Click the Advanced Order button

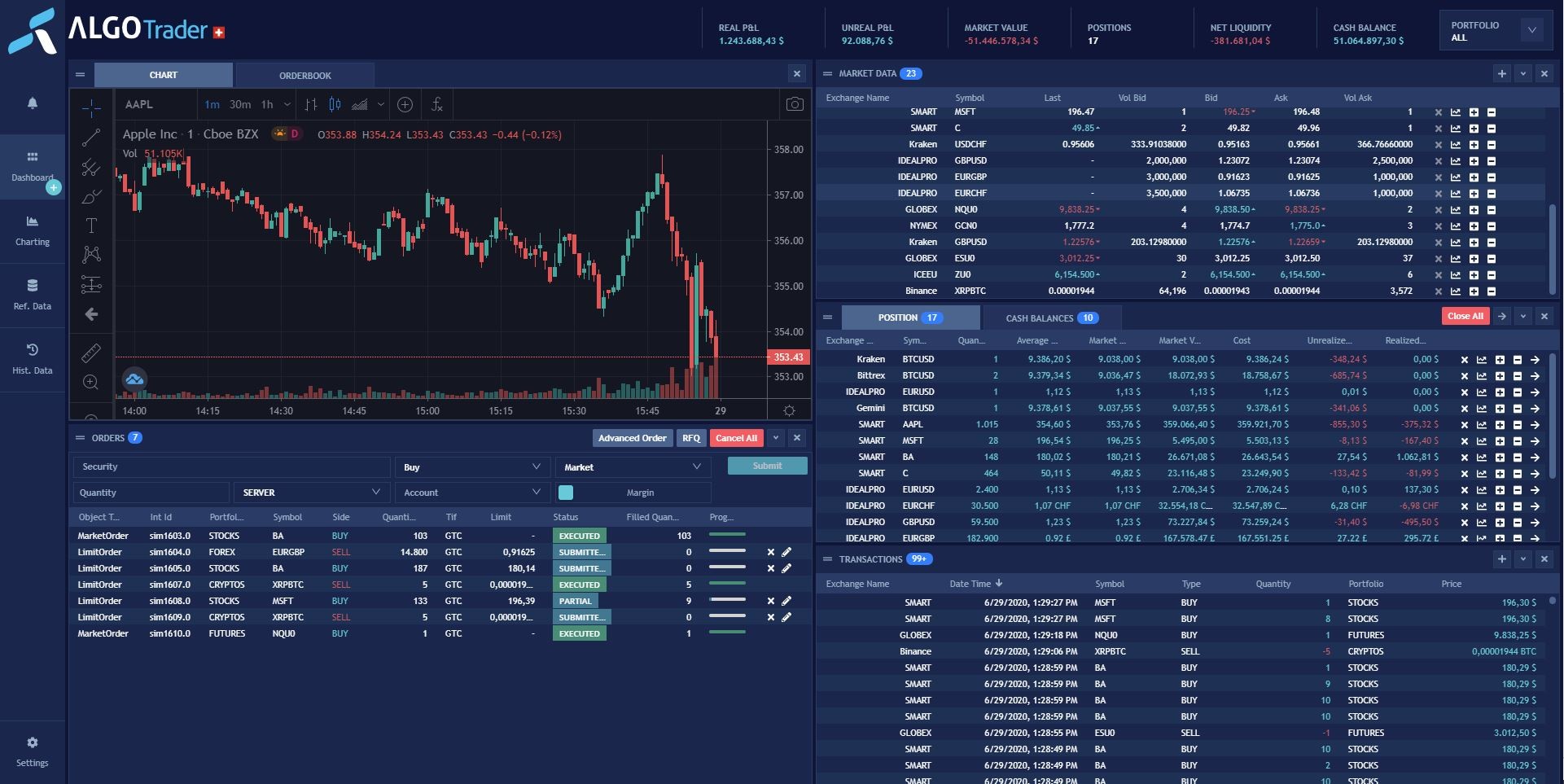(633, 438)
